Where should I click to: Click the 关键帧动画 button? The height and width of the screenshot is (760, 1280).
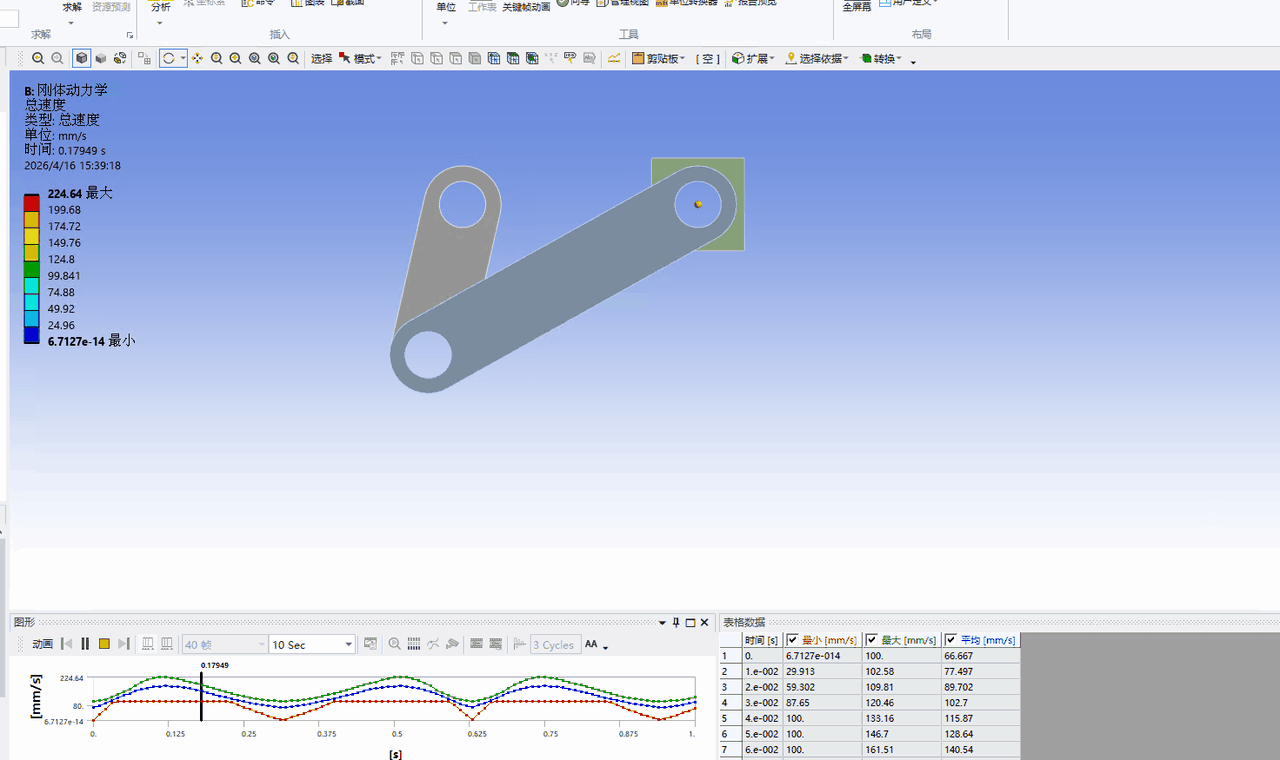tap(525, 6)
